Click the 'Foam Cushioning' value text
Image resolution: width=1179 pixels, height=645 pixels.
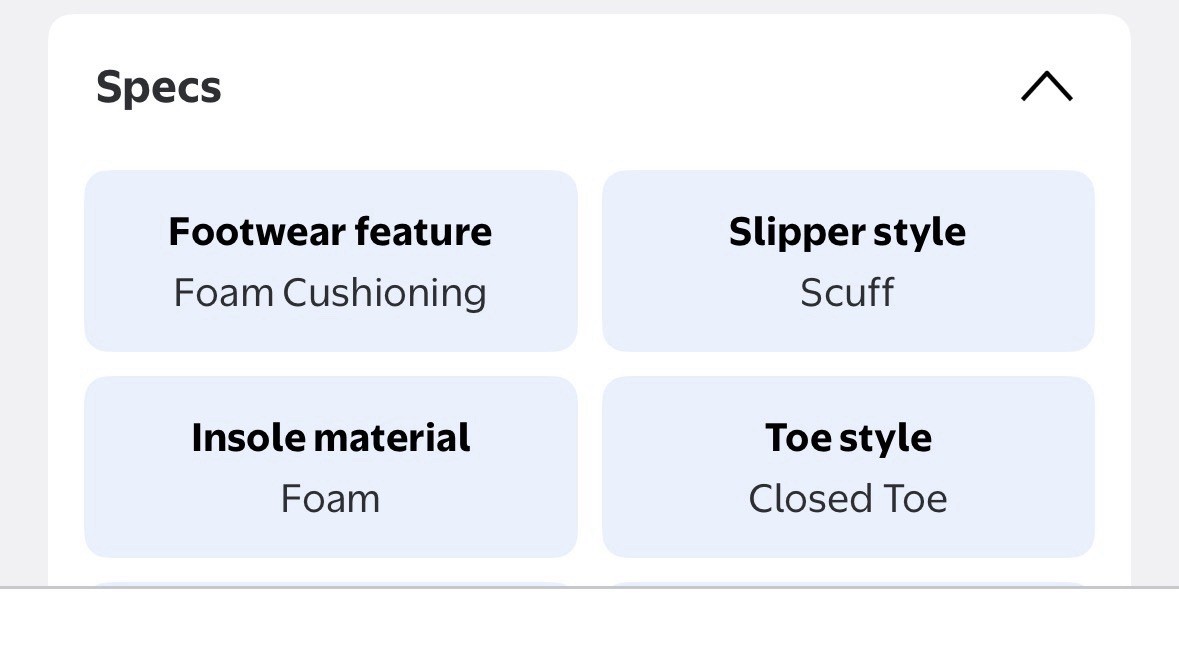330,293
